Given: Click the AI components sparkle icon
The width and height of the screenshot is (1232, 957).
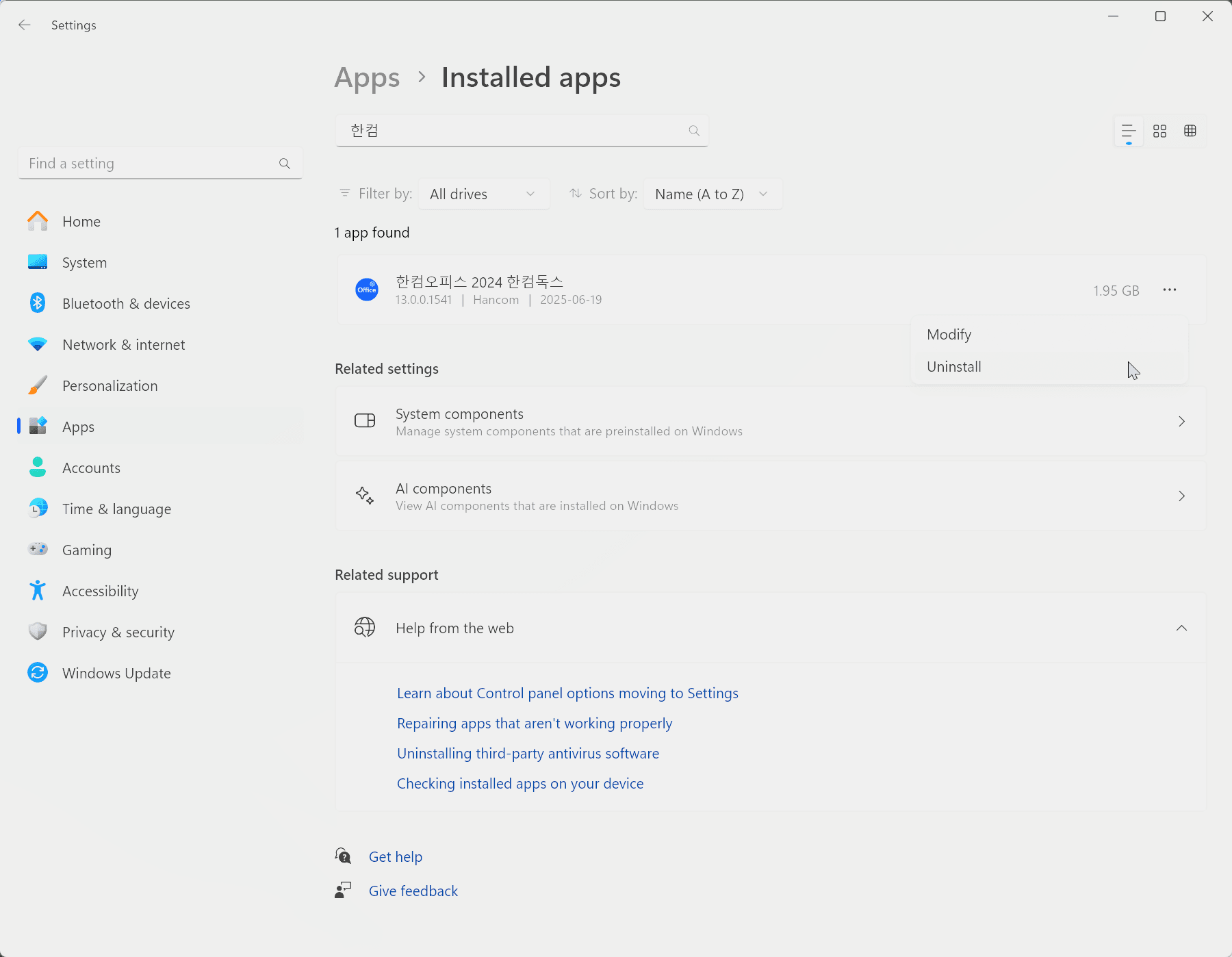Looking at the screenshot, I should click(x=365, y=495).
